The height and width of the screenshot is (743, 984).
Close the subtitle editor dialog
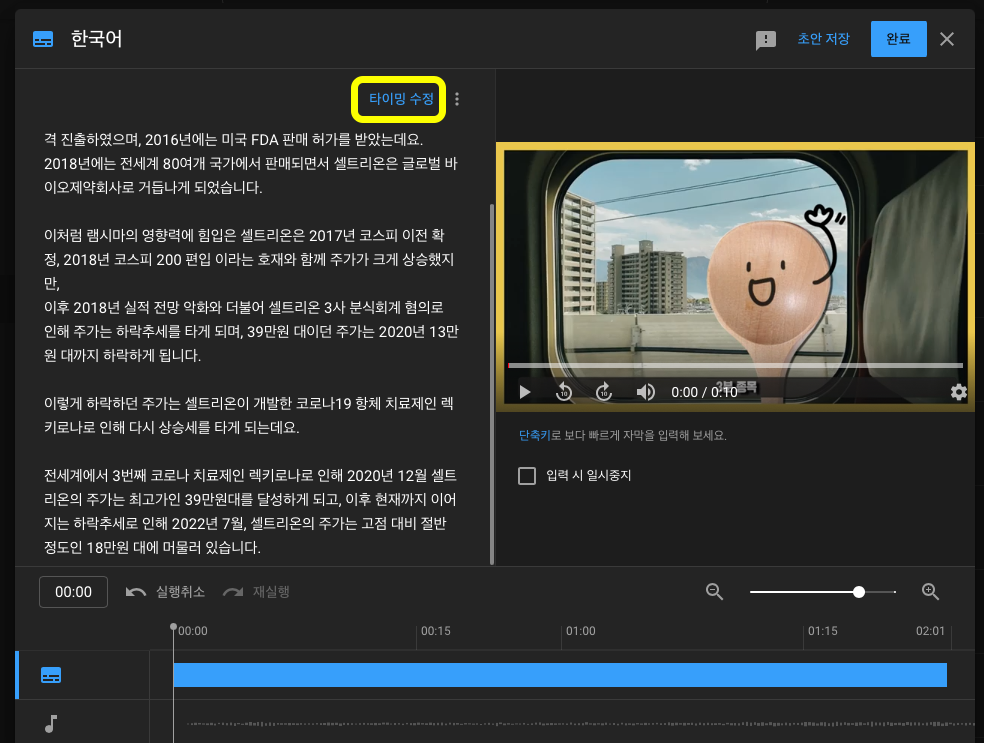946,39
